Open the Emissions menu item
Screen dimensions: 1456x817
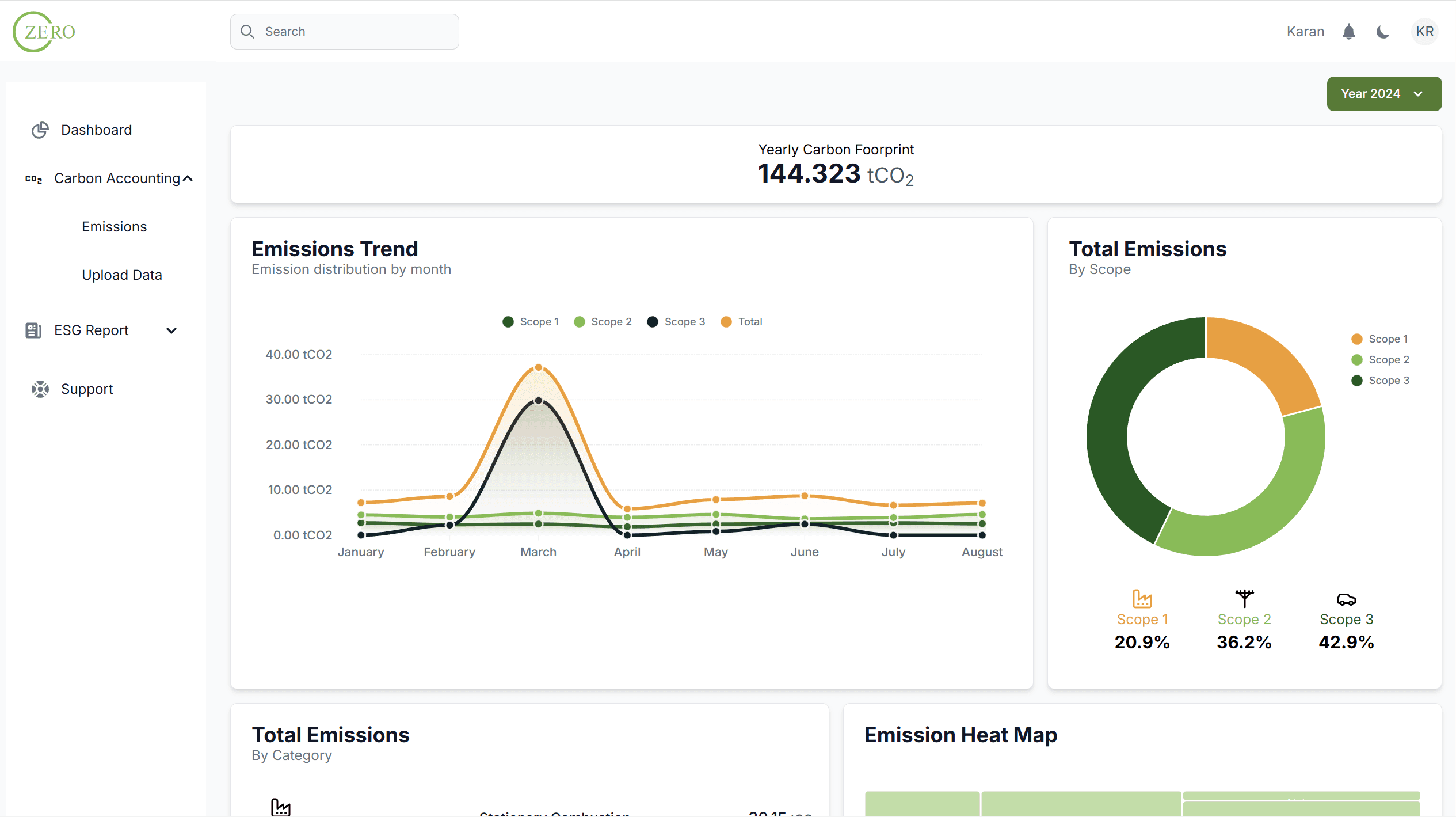point(114,227)
